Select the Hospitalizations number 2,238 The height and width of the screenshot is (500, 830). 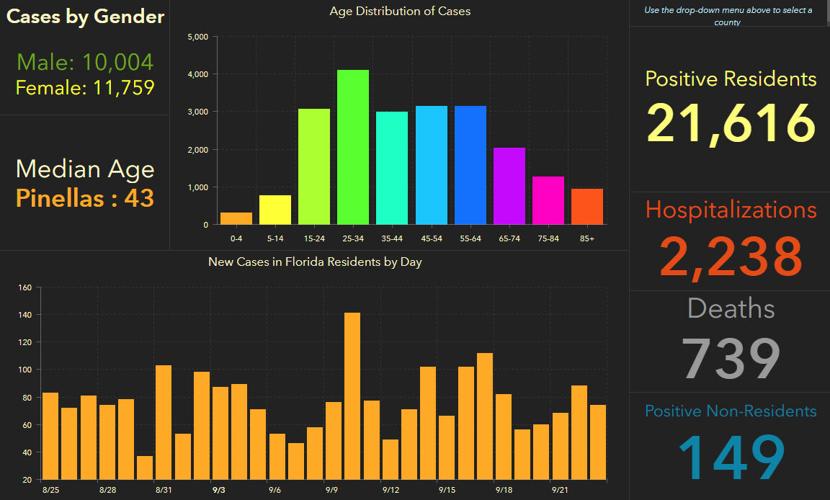731,255
